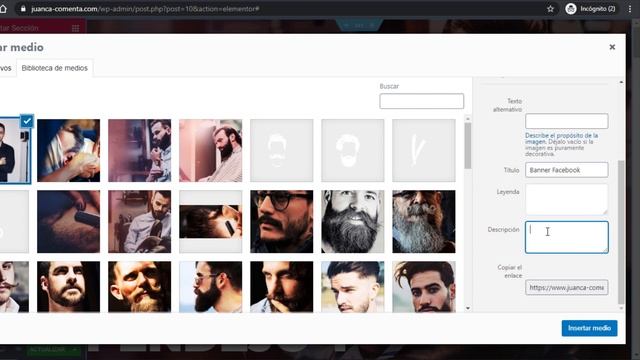This screenshot has height=360, width=640.
Task: Select white mustache face icon thumbnail
Action: [x=282, y=151]
